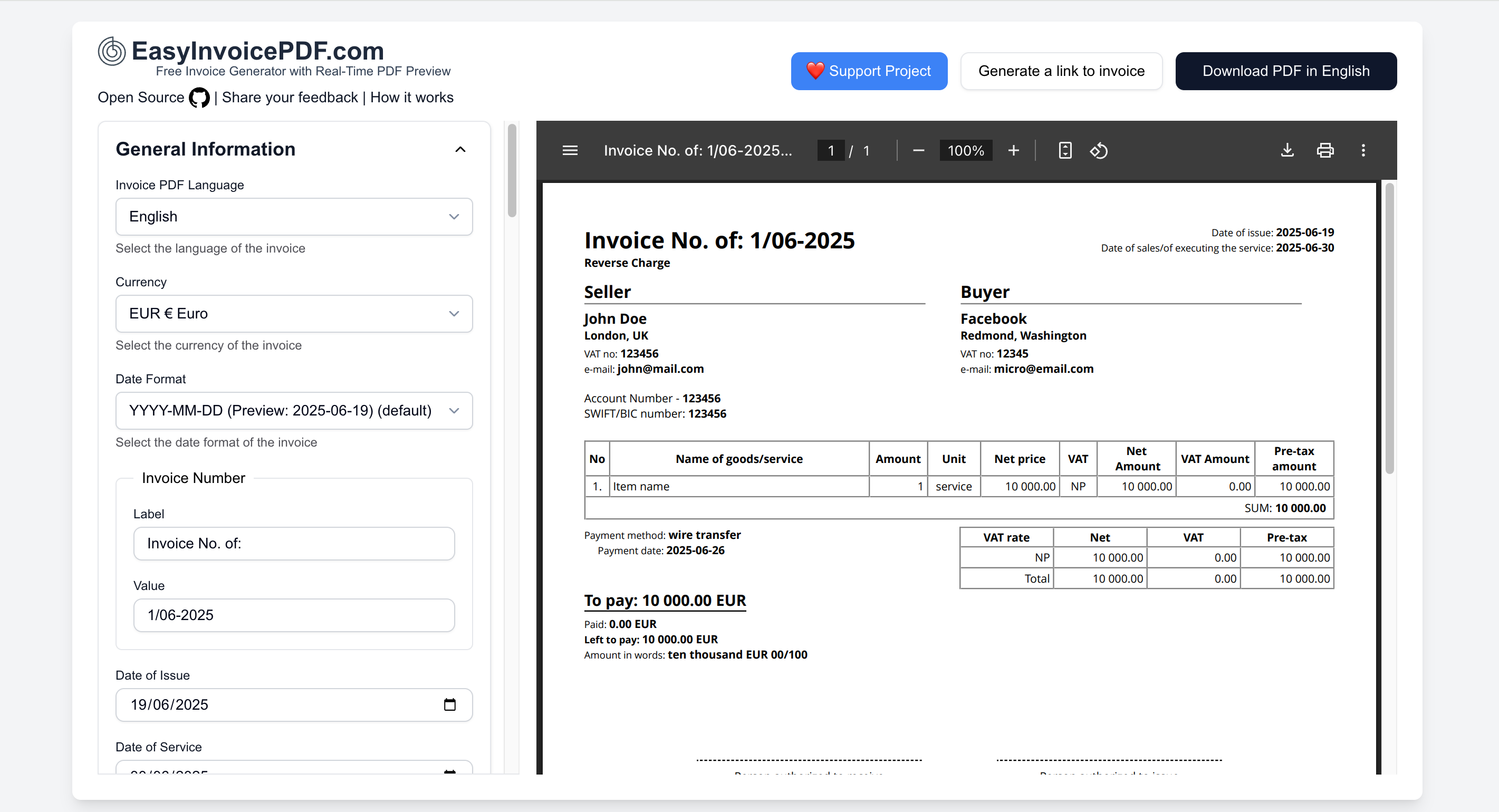Click the PDF title in viewer toolbar

coord(698,151)
